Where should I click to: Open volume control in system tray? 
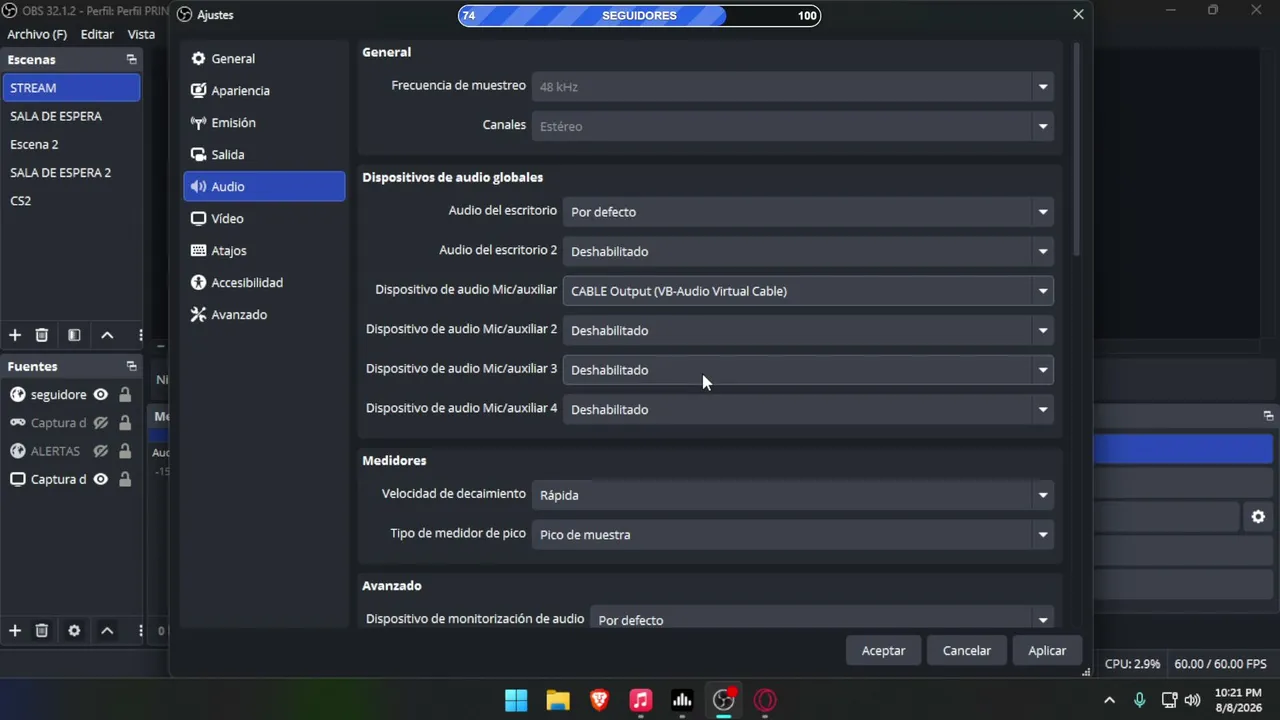1192,700
